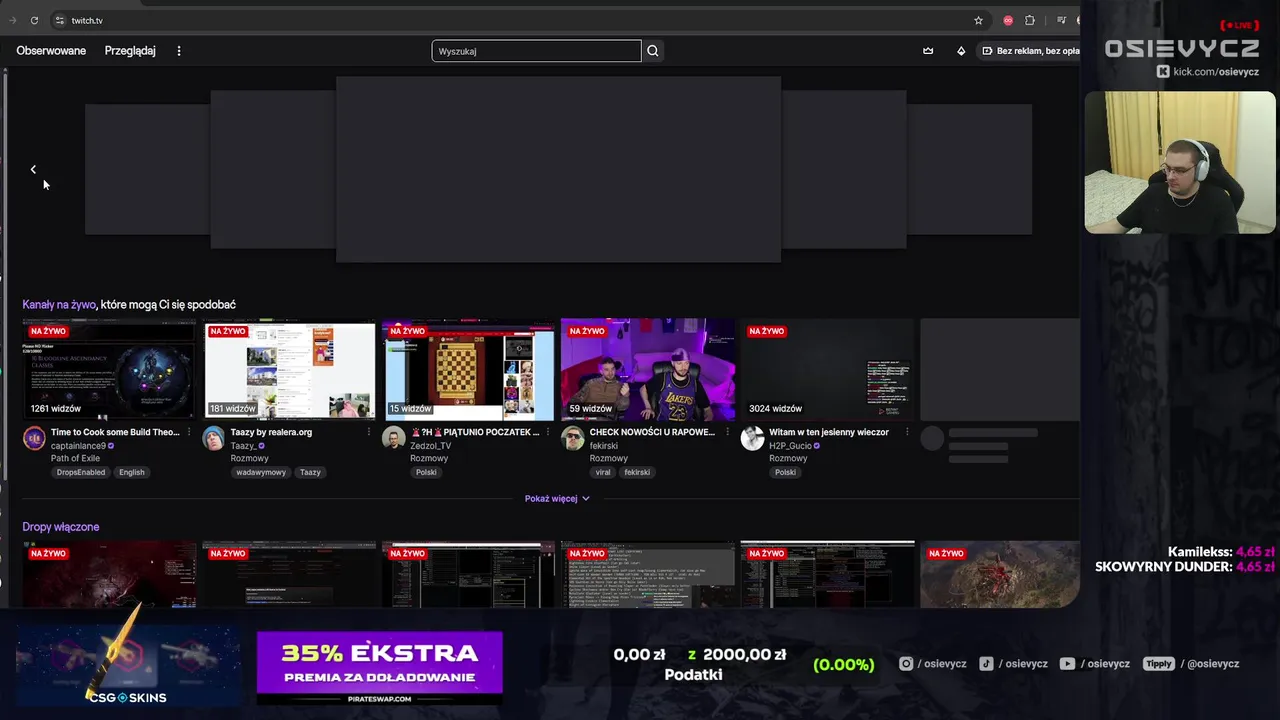This screenshot has width=1280, height=720.
Task: Open title 'Time to Cook some Build Theo...'
Action: coord(115,432)
